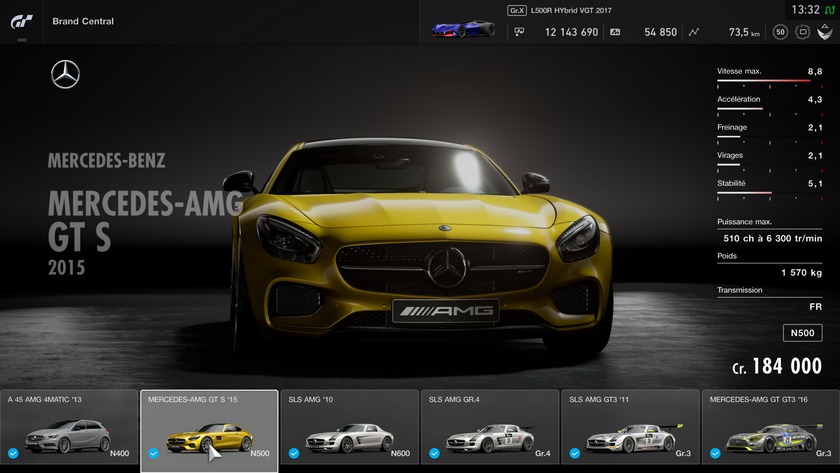This screenshot has width=840, height=473.
Task: Click the Vitesse max. stat bar
Action: click(x=769, y=81)
